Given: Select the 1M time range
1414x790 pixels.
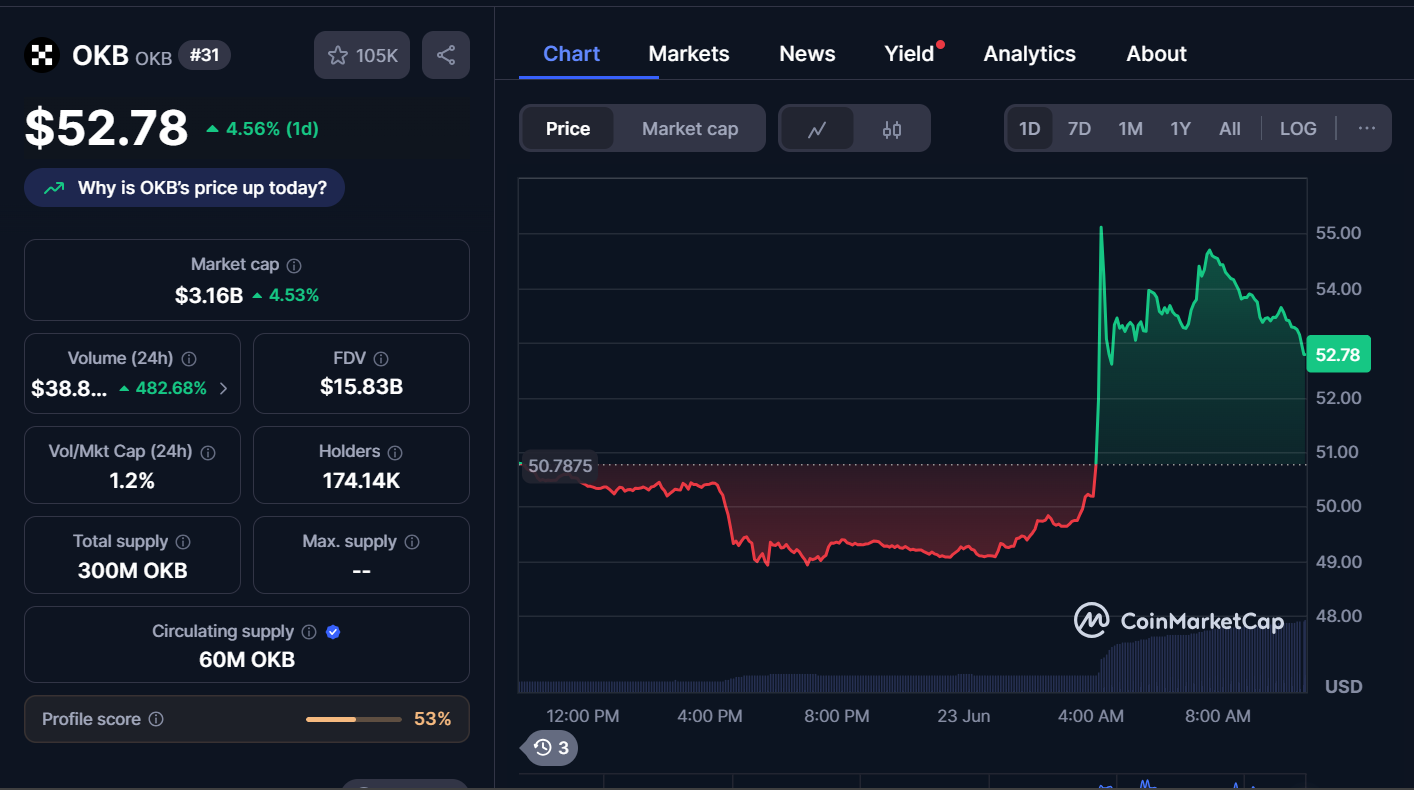Looking at the screenshot, I should coord(1130,129).
